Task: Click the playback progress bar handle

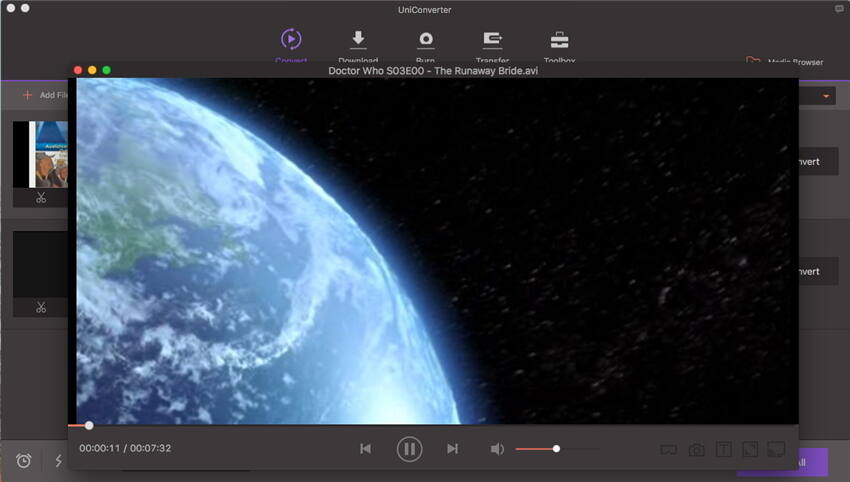Action: (x=89, y=426)
